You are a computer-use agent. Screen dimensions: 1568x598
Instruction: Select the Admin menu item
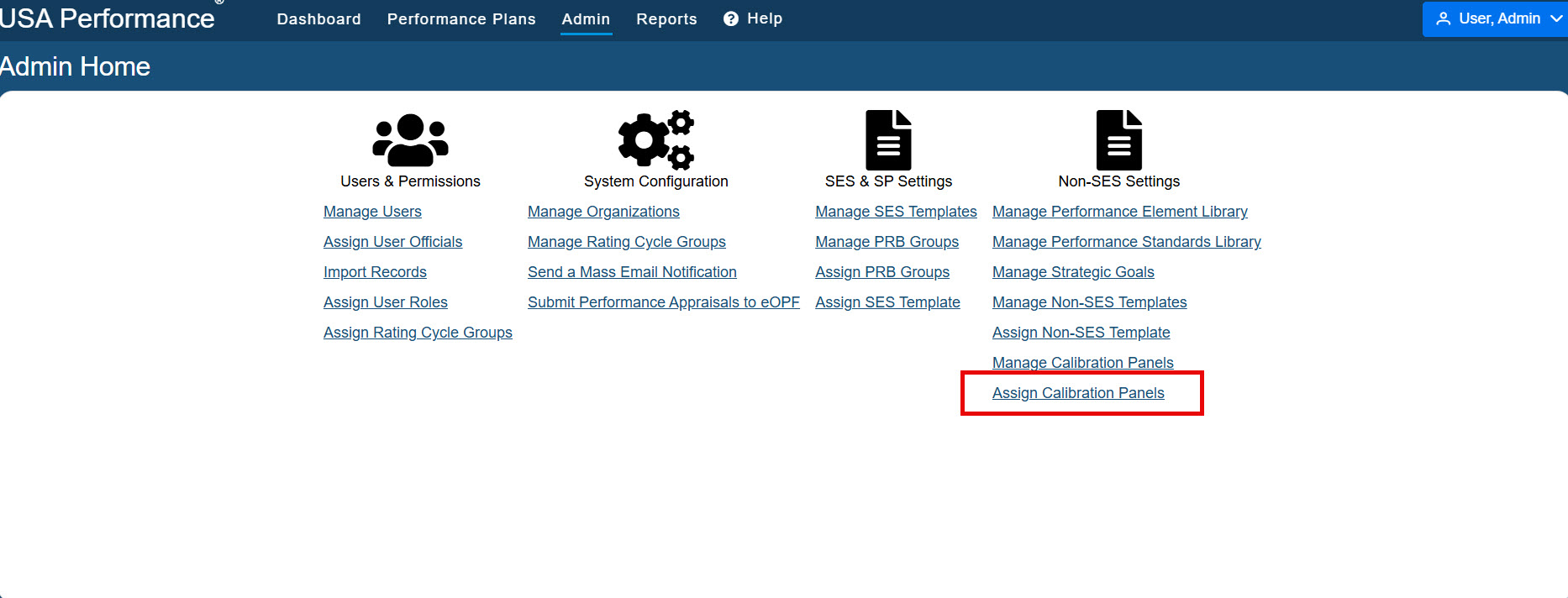(x=587, y=18)
